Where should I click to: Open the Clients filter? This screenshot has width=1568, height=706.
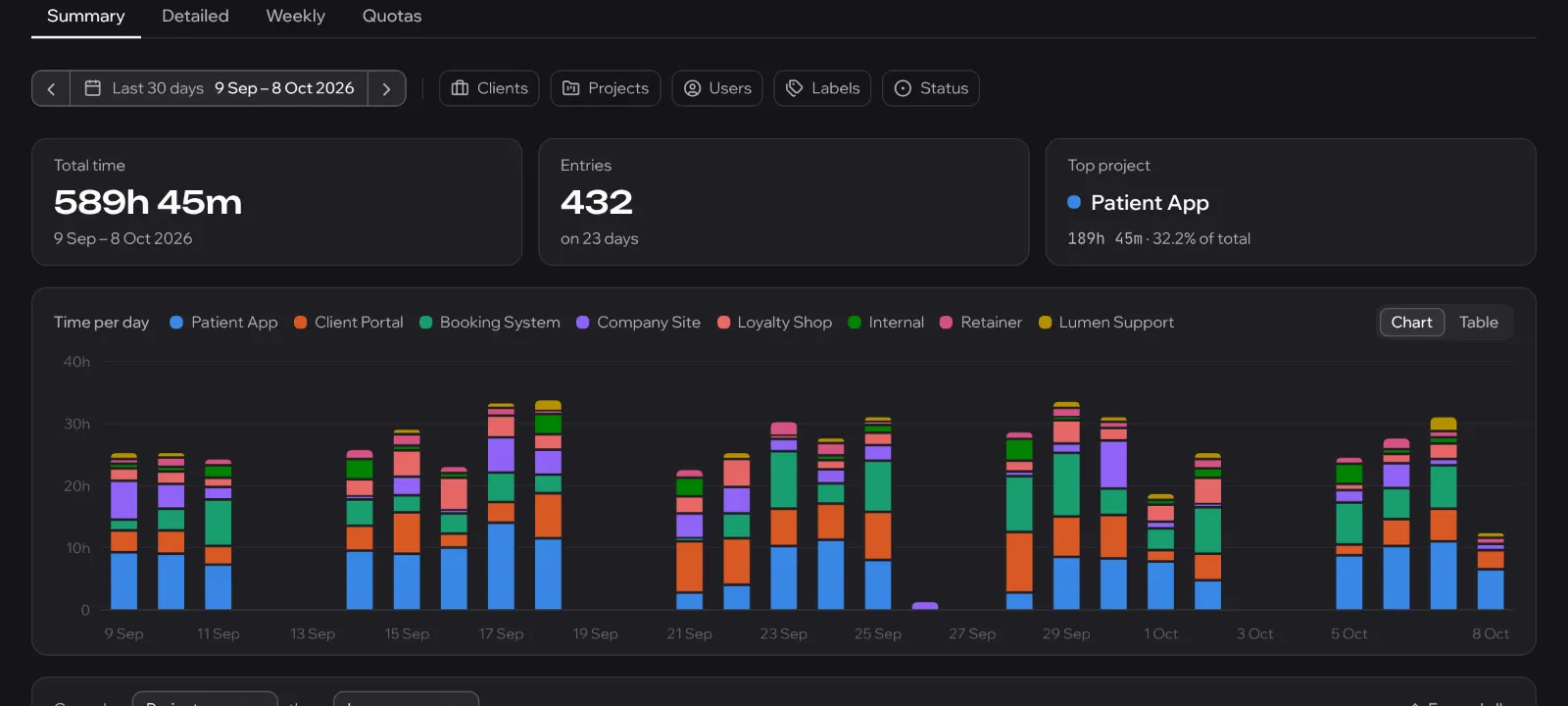tap(489, 88)
